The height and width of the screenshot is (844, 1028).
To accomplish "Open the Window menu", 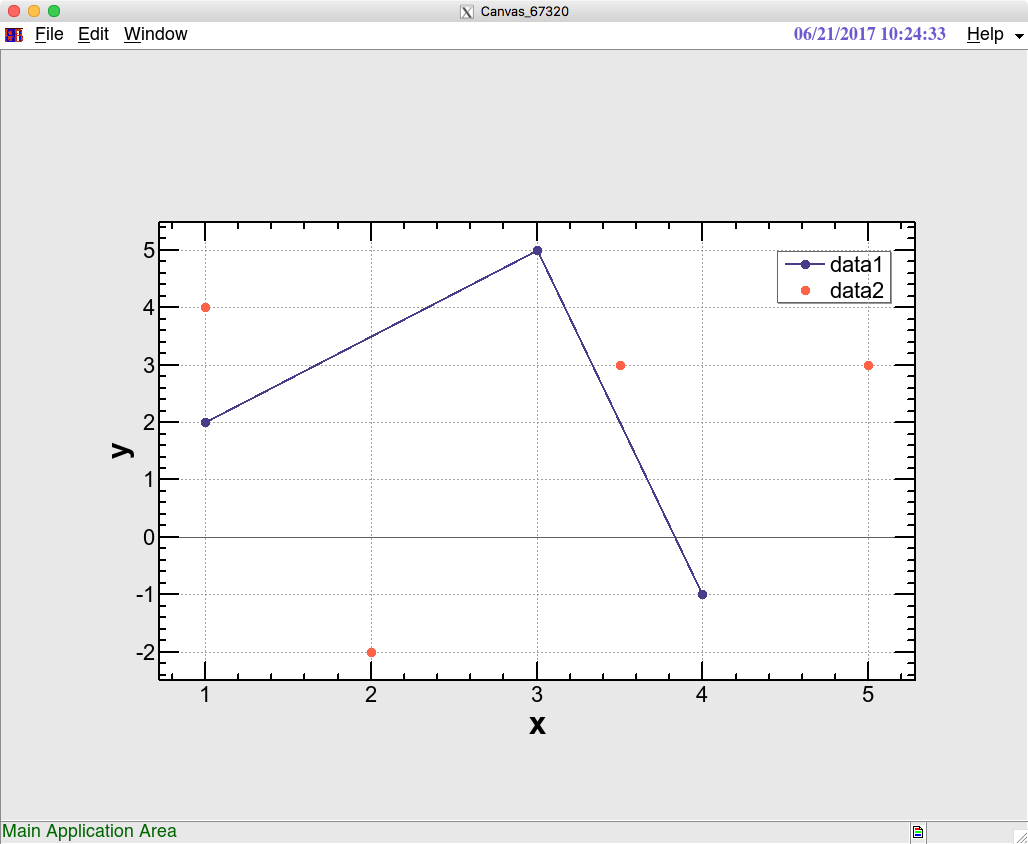I will (x=155, y=34).
